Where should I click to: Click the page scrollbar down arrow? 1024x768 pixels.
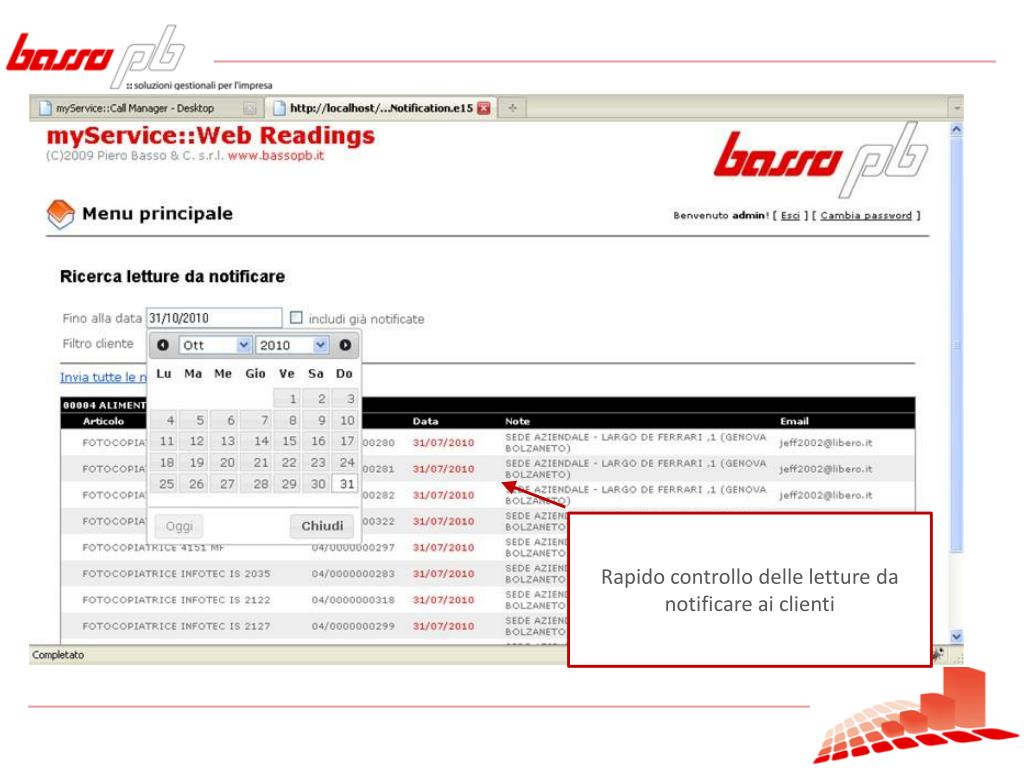click(x=956, y=636)
